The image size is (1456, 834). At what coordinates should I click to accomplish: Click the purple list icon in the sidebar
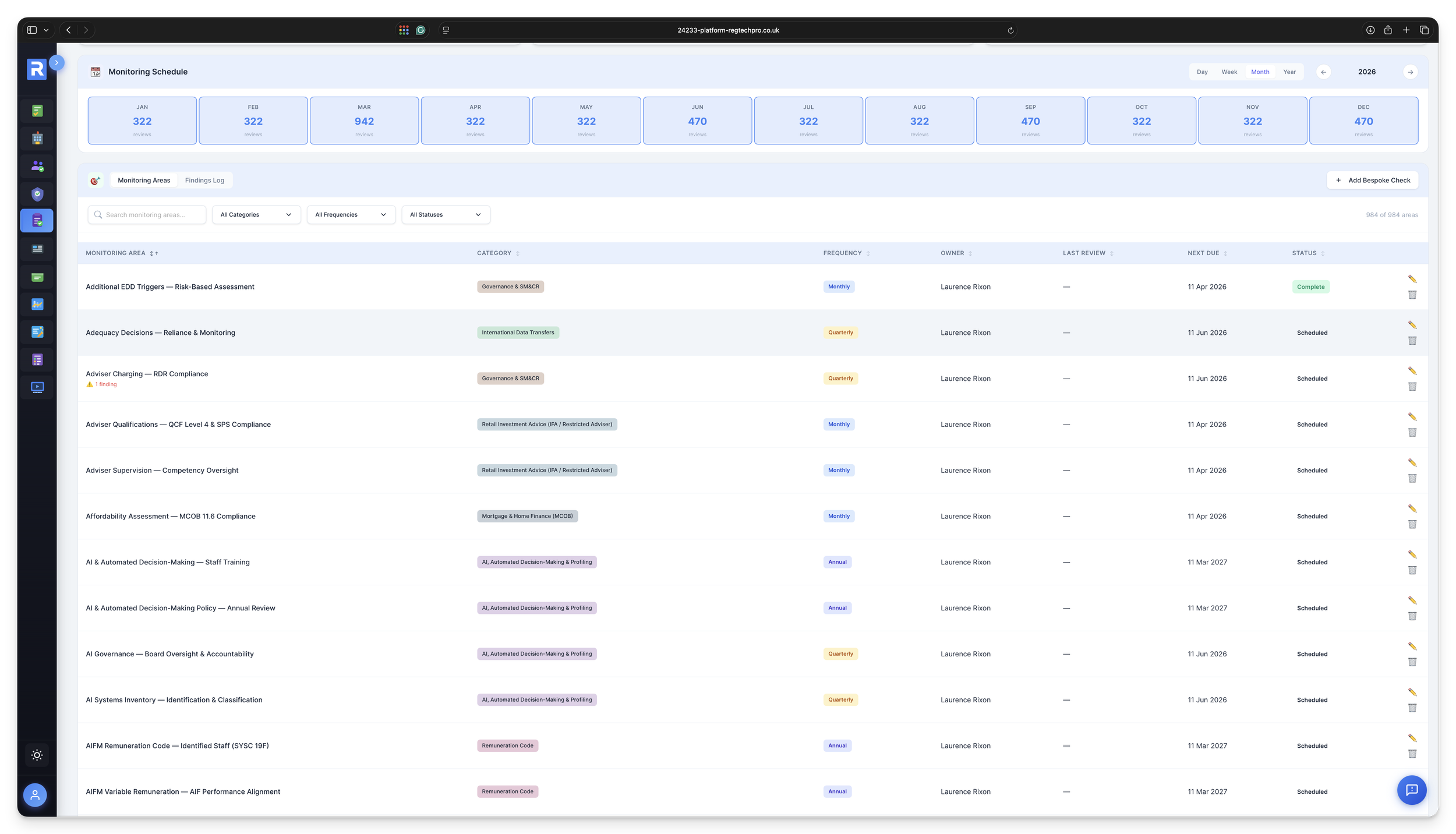37,359
